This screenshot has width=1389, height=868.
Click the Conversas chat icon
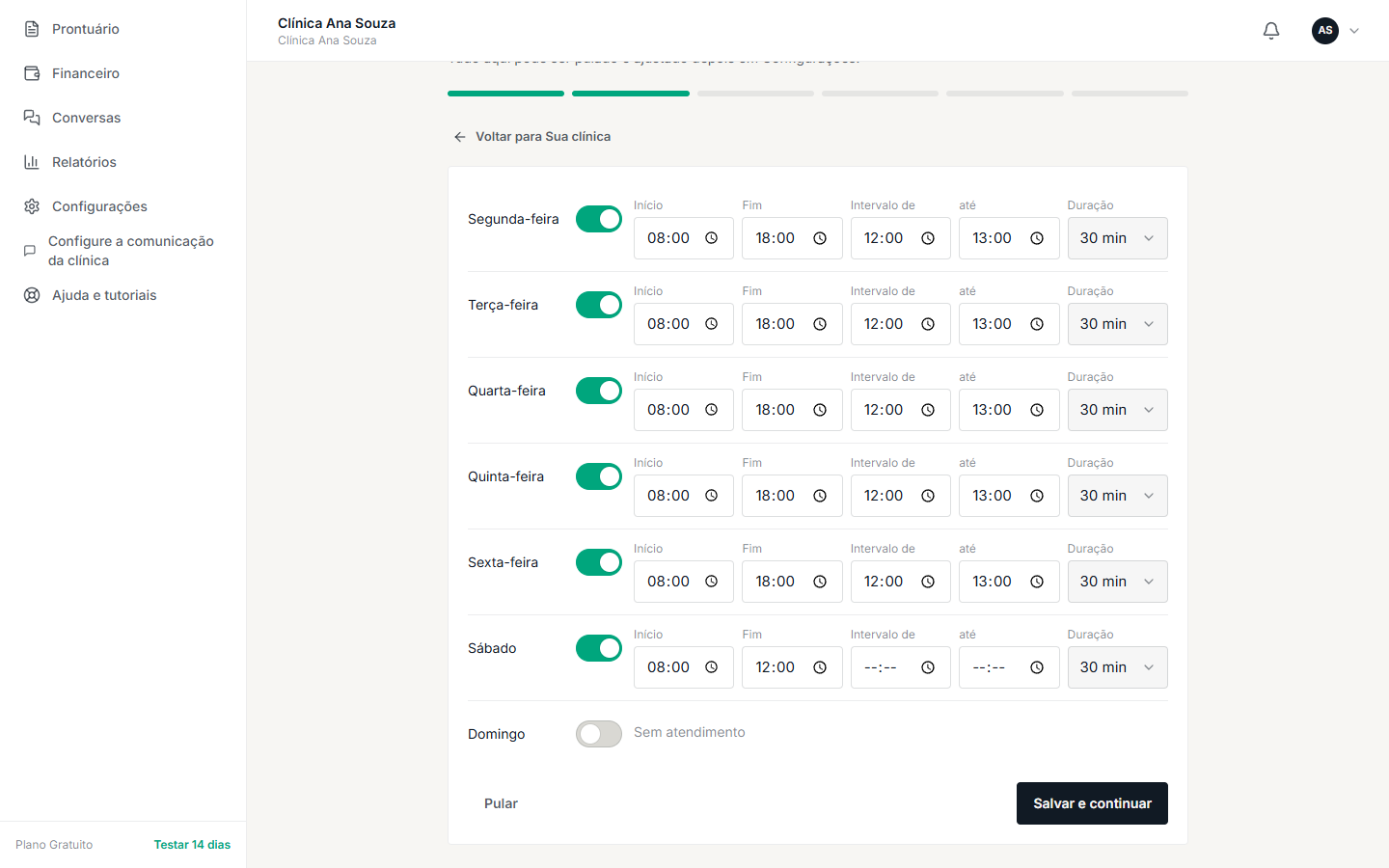pos(32,118)
